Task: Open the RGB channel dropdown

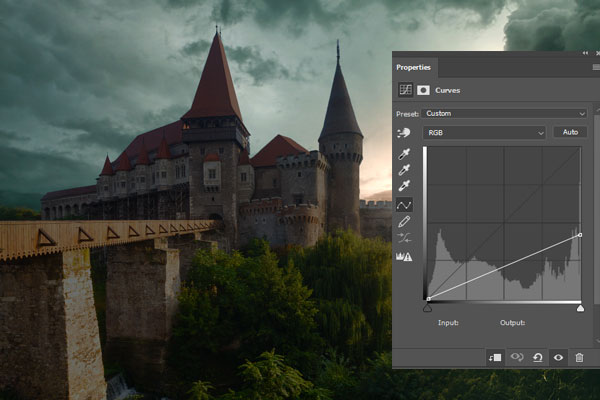Action: pyautogui.click(x=484, y=133)
